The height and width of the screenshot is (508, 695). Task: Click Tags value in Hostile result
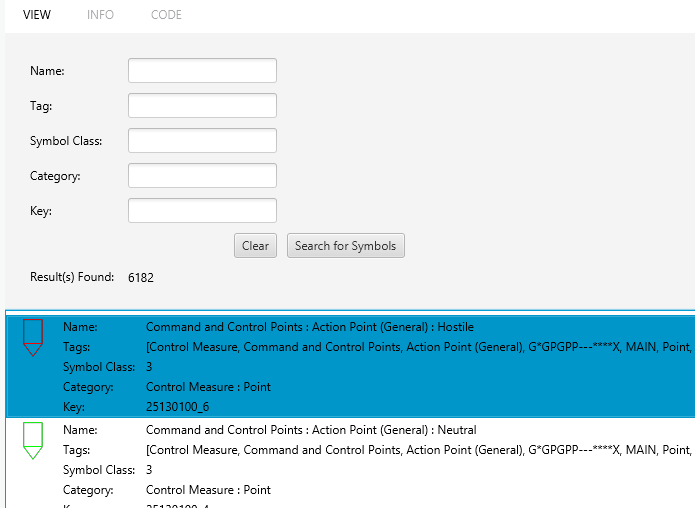420,347
